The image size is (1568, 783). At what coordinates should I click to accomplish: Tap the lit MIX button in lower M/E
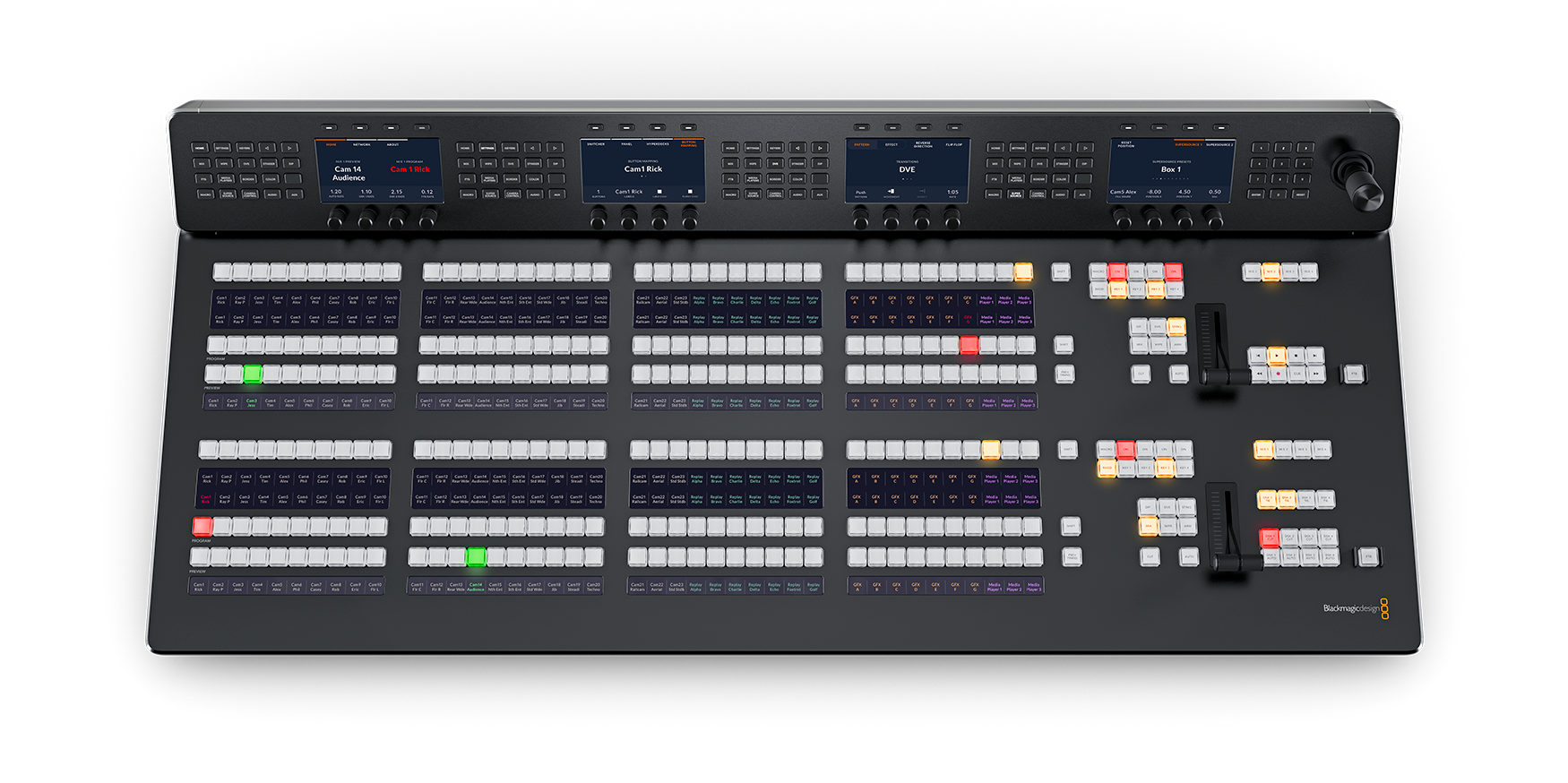pos(1148,526)
